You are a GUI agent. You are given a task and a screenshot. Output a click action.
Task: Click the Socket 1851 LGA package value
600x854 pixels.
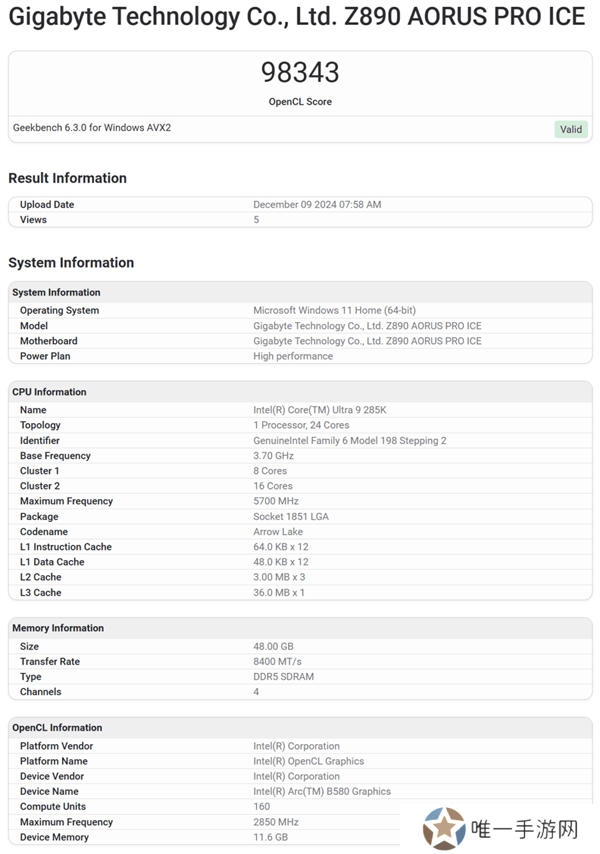tap(291, 516)
